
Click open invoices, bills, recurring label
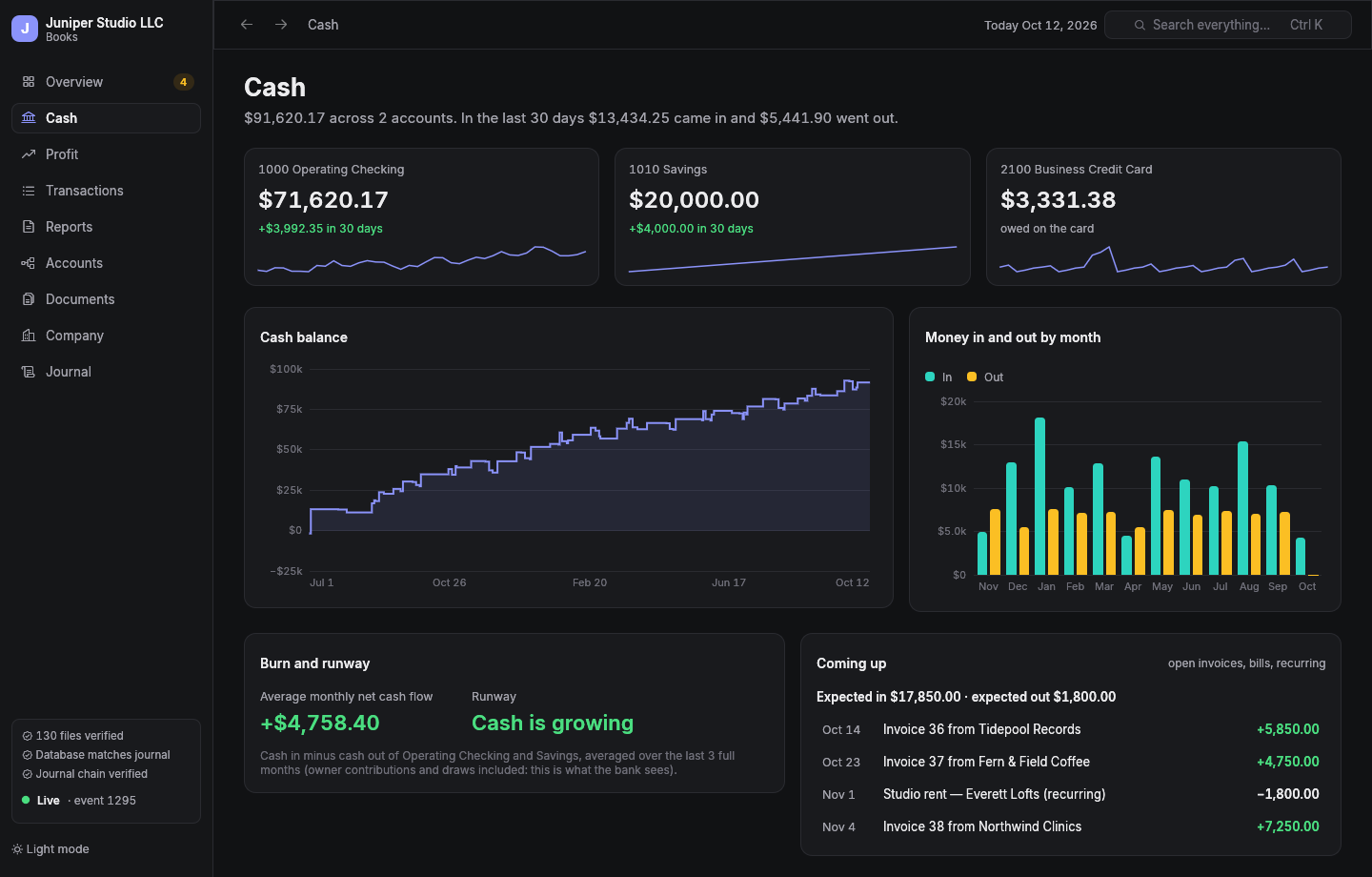click(x=1246, y=663)
